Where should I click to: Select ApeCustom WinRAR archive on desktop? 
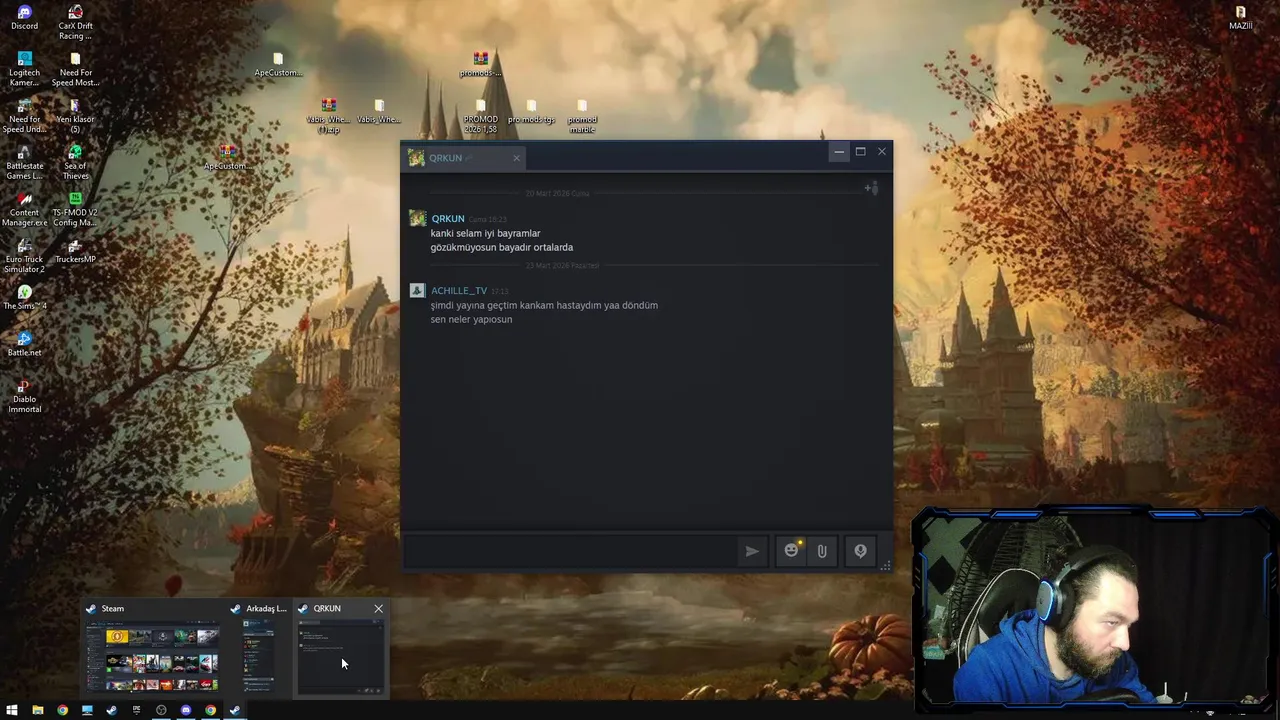point(228,157)
